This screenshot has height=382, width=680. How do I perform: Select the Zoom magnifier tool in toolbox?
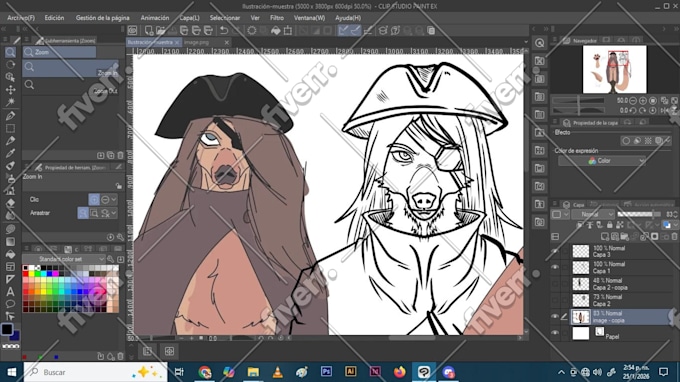coord(10,52)
